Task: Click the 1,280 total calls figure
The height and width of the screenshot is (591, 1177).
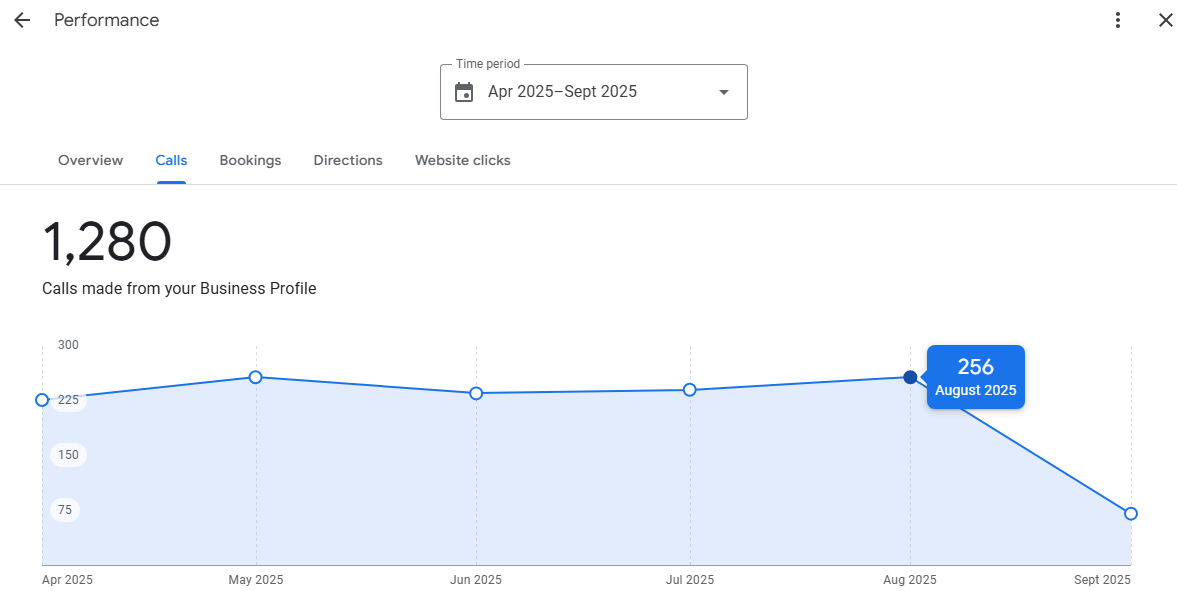Action: point(107,243)
